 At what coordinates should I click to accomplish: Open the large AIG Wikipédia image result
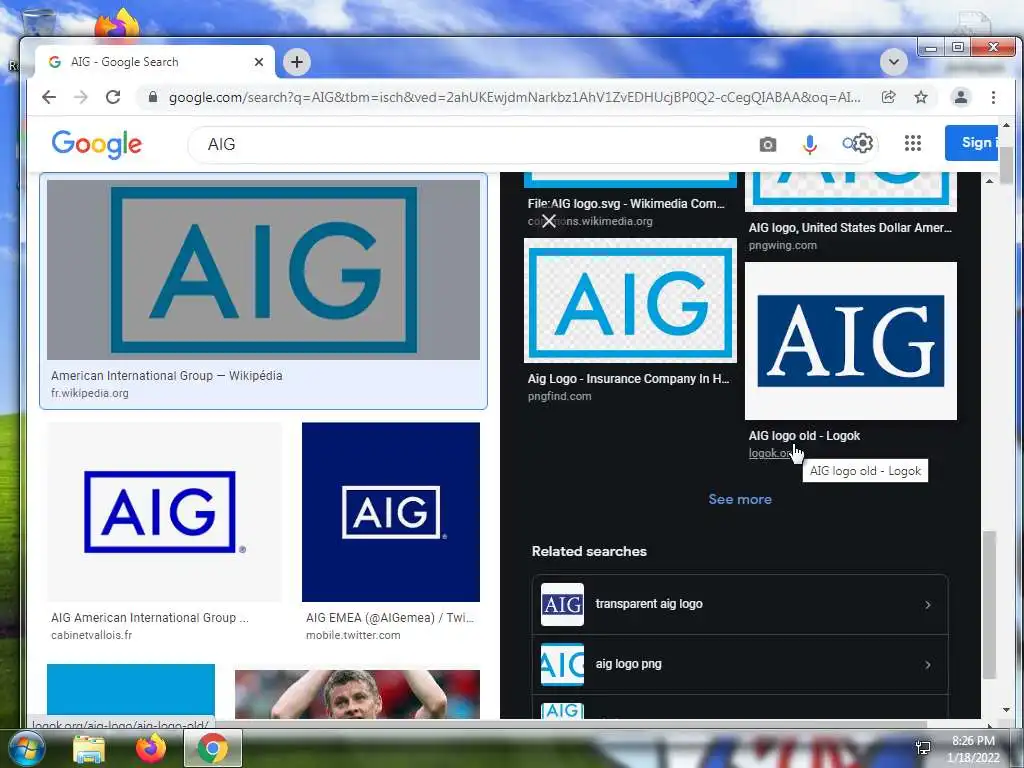[263, 270]
